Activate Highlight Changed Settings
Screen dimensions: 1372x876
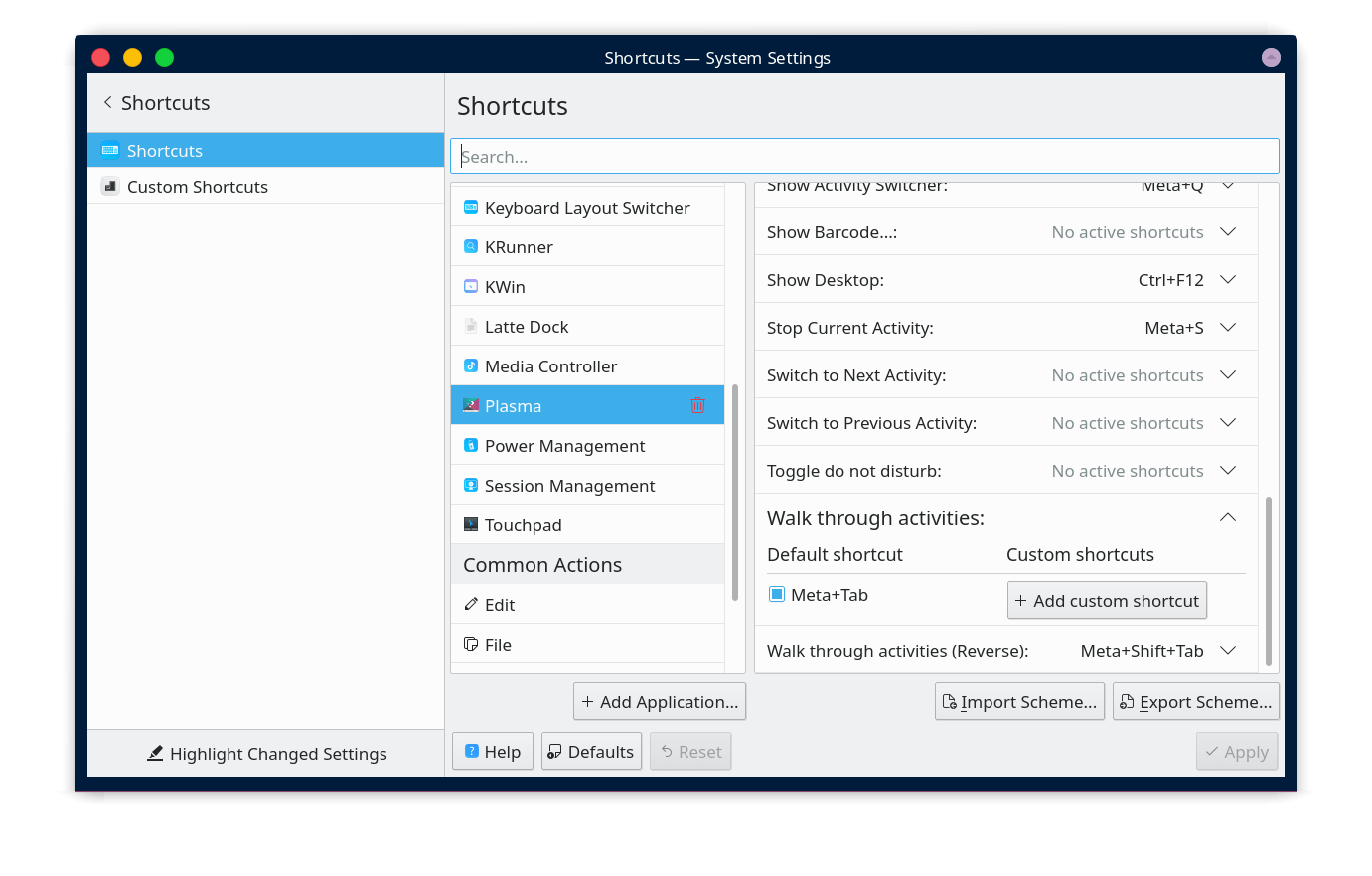click(x=266, y=753)
